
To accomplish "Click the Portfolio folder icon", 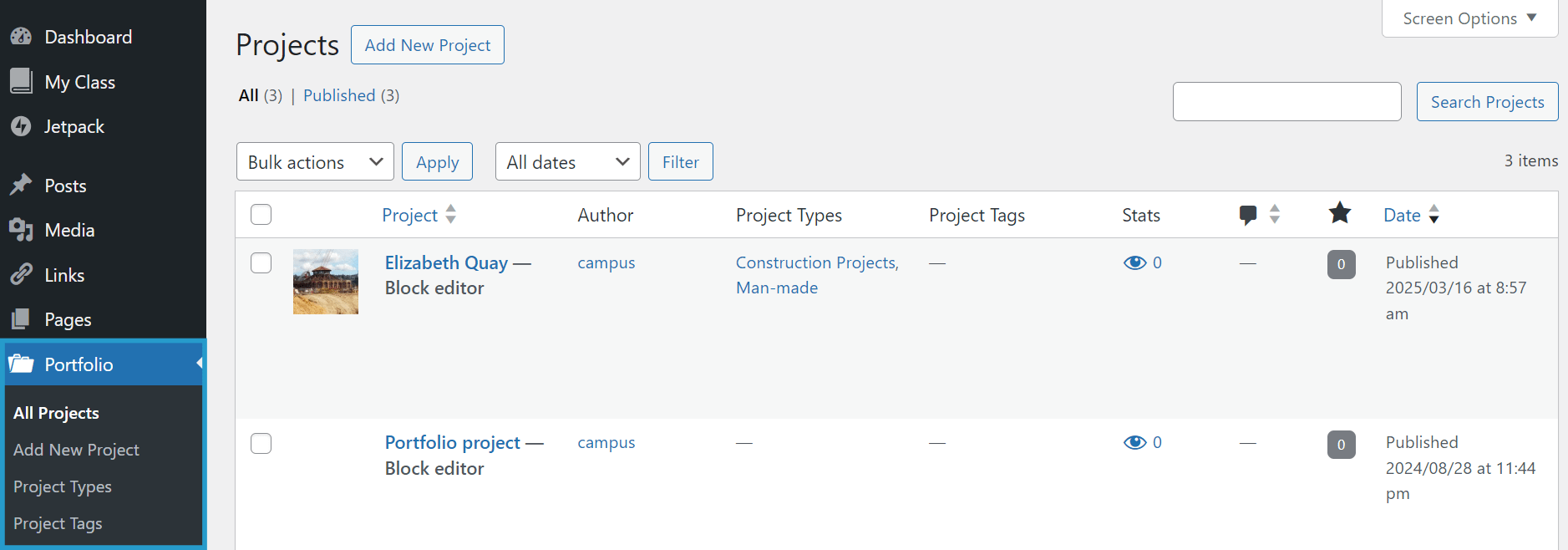I will pyautogui.click(x=20, y=364).
